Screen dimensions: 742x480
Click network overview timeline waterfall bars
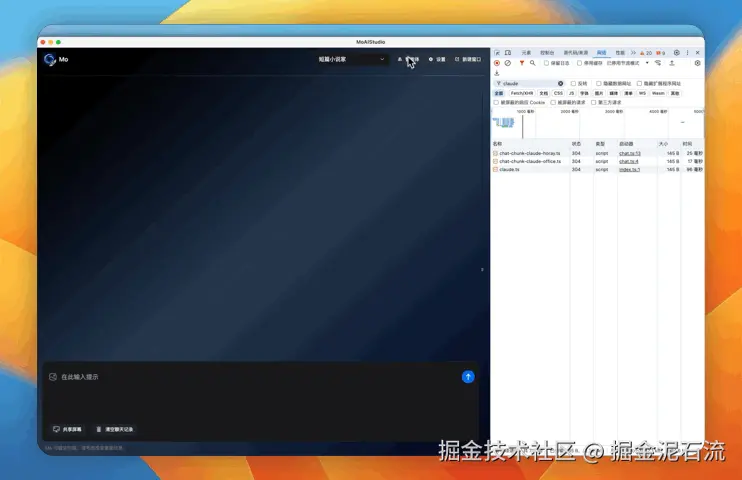click(504, 123)
